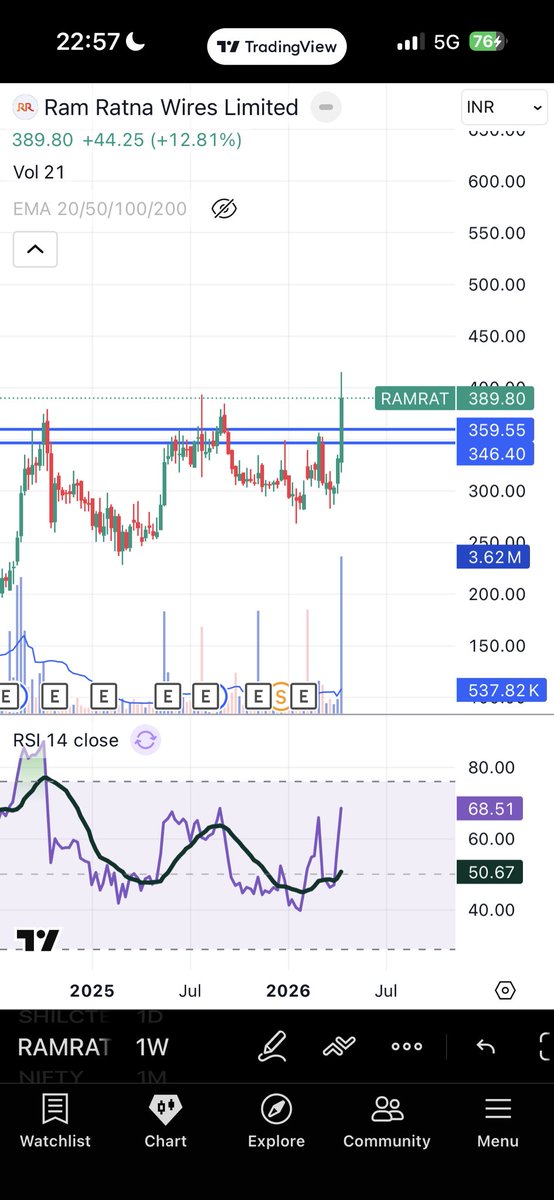
Task: Click the +44.25 (+12.81%) change text
Action: point(162,141)
